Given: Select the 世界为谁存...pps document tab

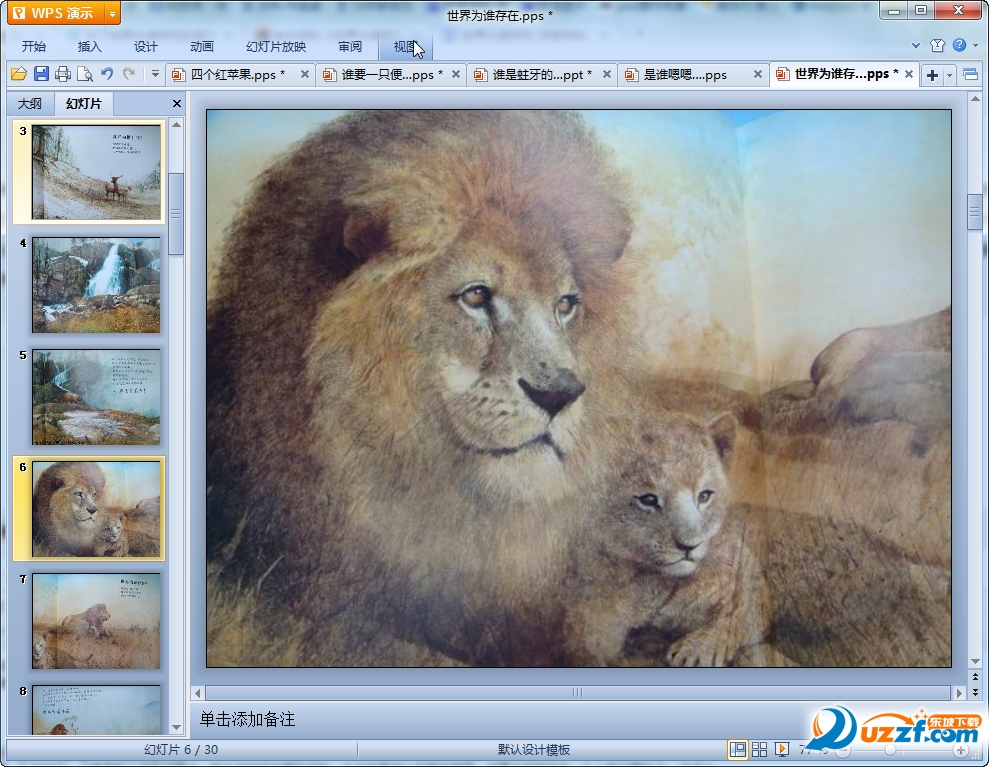Looking at the screenshot, I should (x=846, y=74).
